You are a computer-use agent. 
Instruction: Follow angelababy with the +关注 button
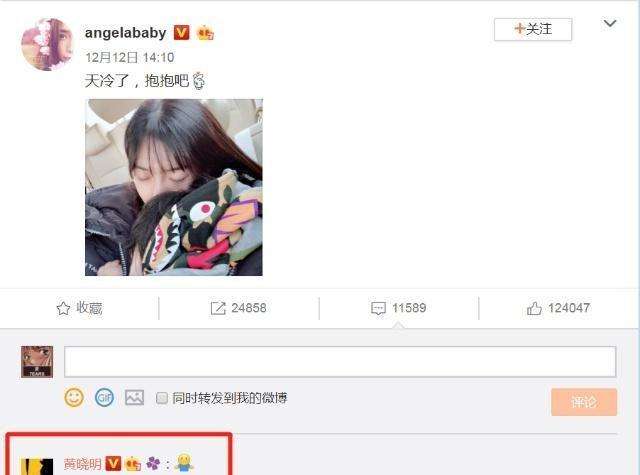(x=533, y=29)
